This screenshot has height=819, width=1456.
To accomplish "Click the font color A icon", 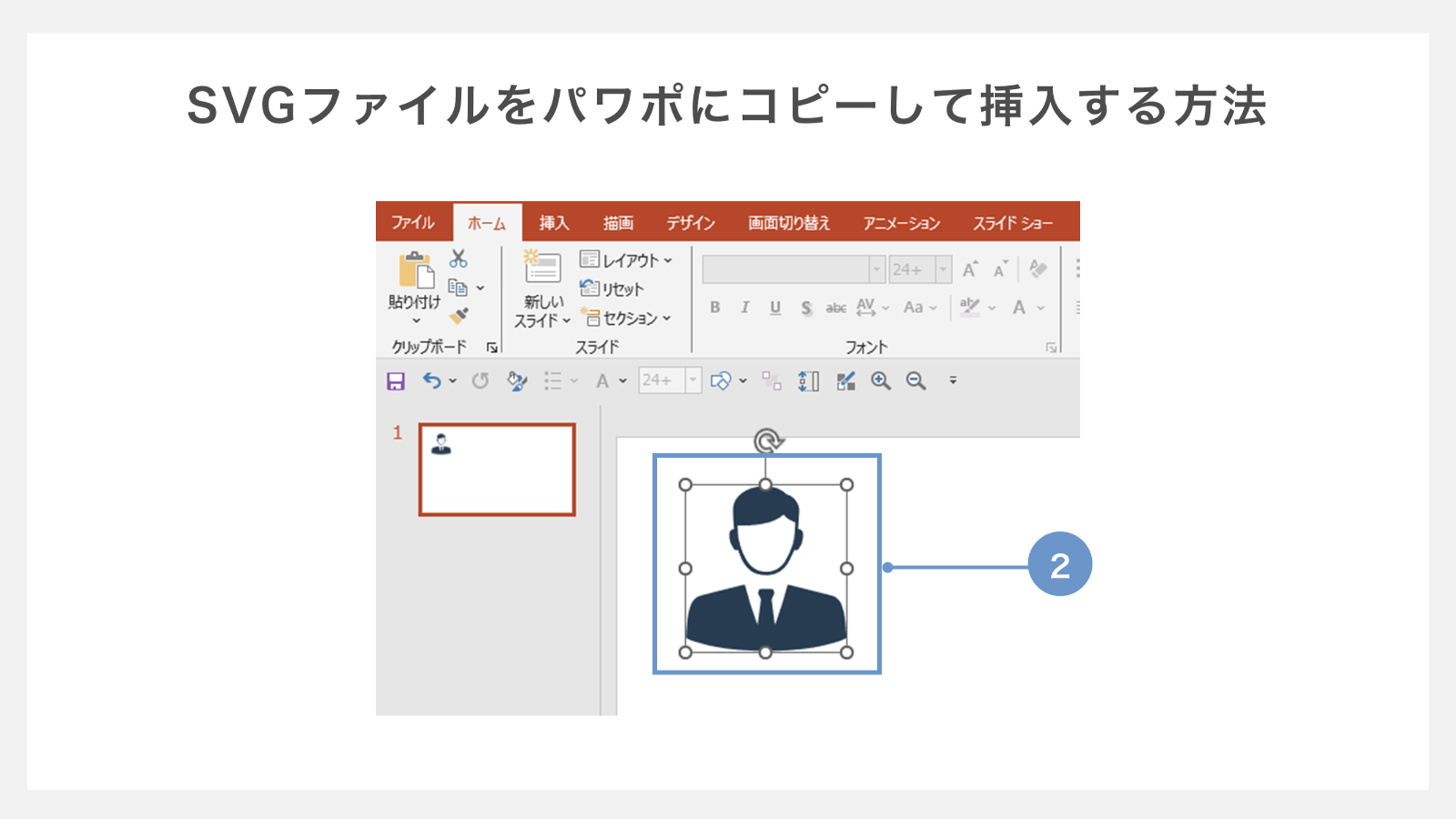I will click(x=1019, y=307).
